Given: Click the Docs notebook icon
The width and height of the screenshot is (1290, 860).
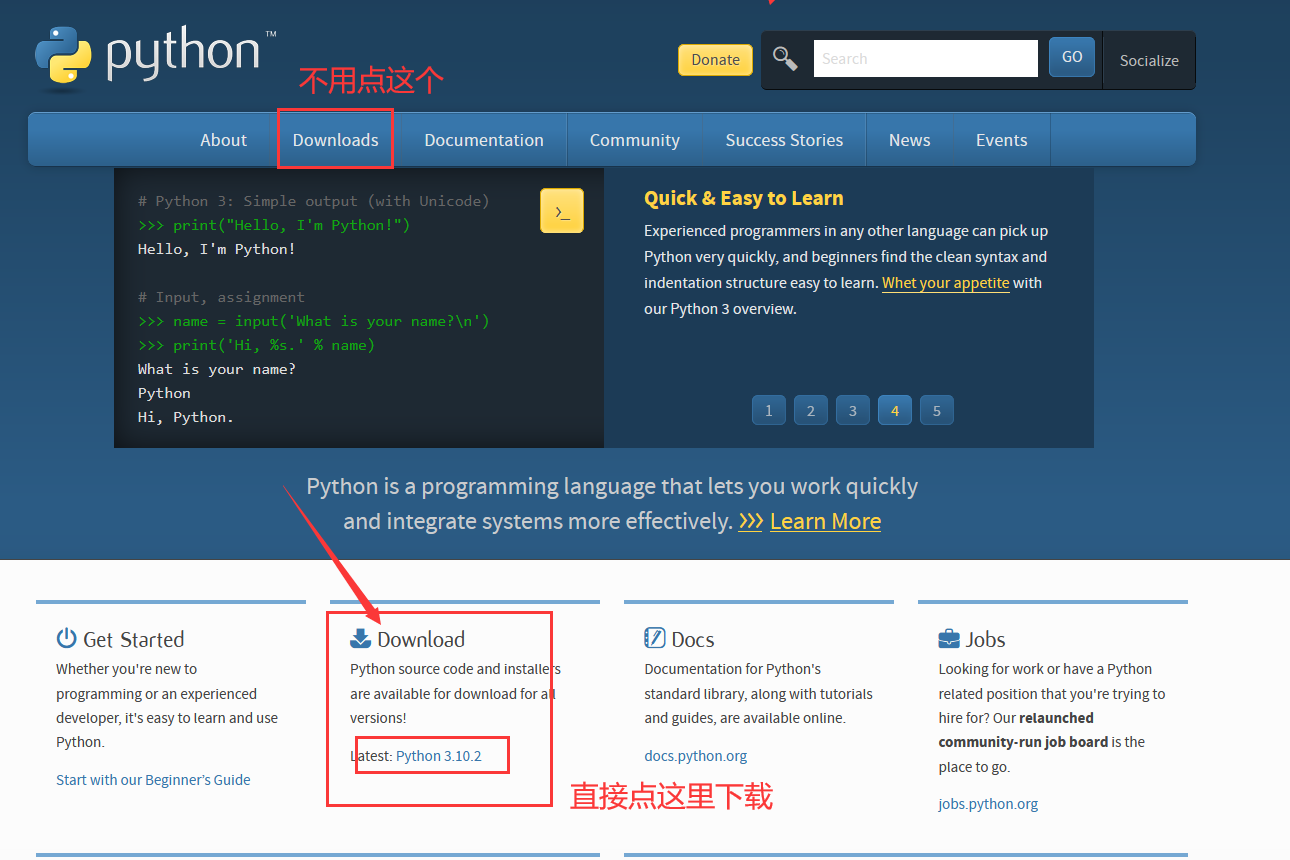Looking at the screenshot, I should tap(655, 638).
